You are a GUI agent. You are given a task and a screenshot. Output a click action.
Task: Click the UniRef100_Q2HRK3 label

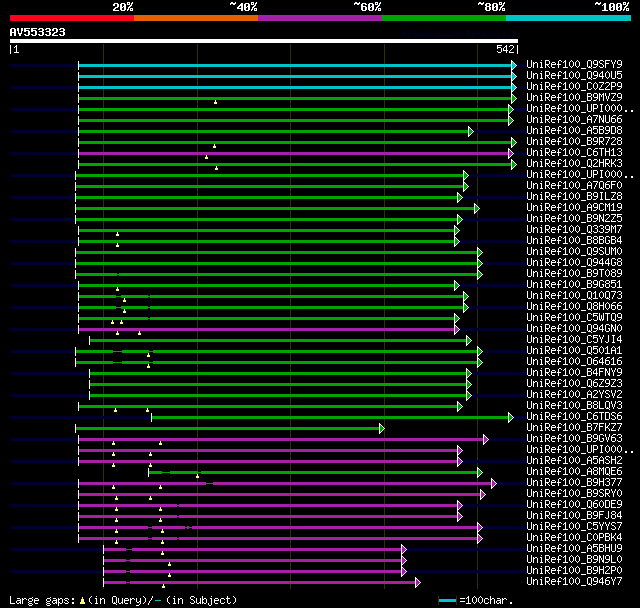click(x=574, y=164)
